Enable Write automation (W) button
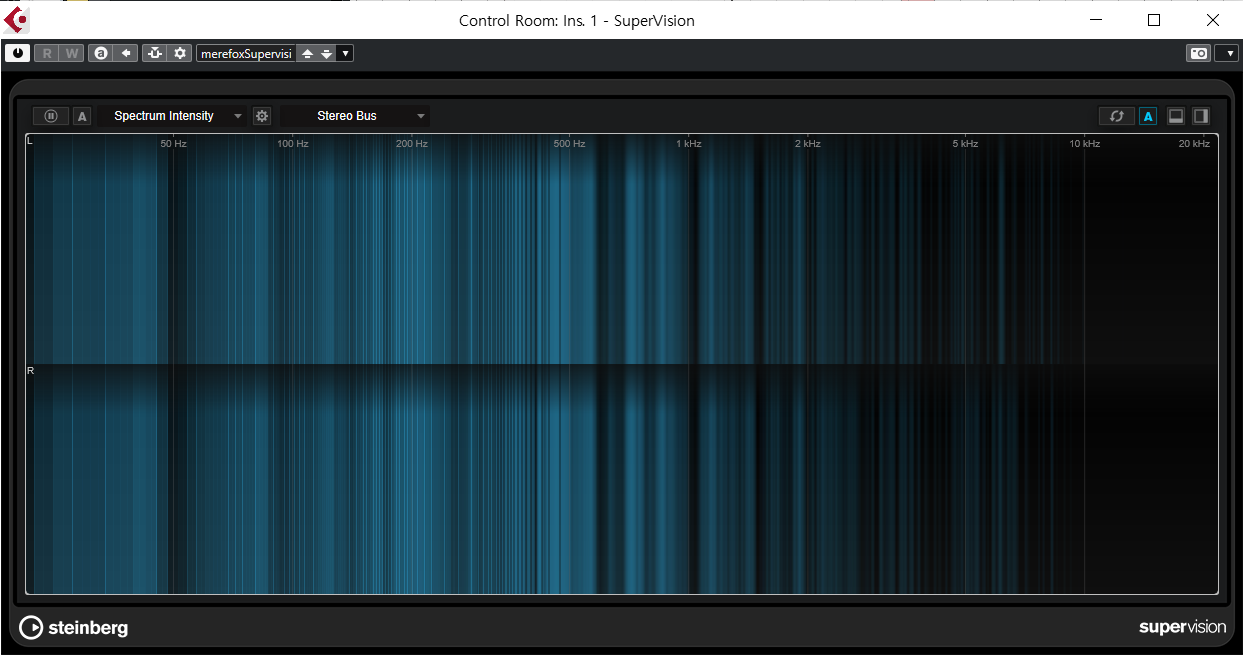 [x=71, y=53]
